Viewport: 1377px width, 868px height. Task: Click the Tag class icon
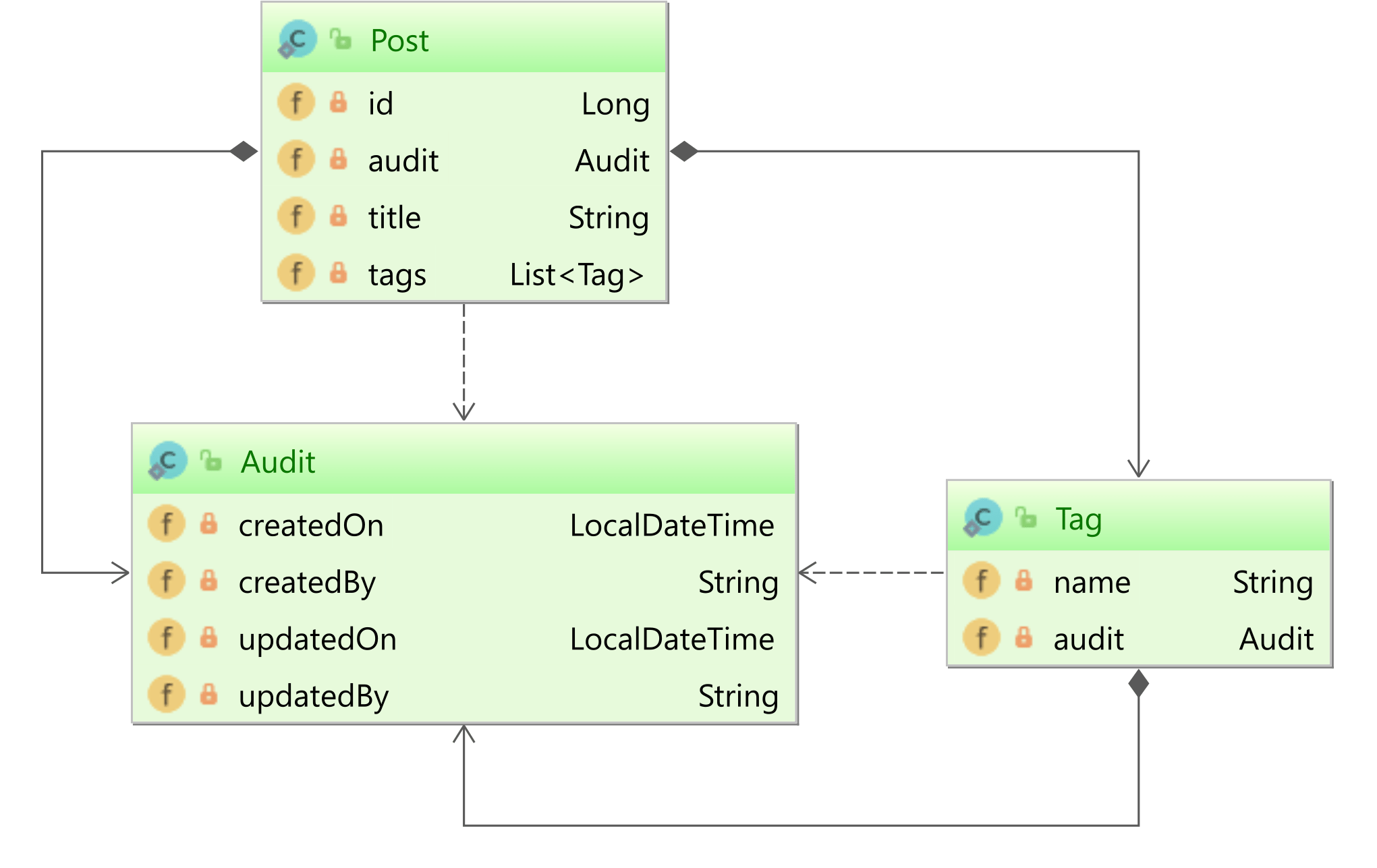tap(982, 517)
